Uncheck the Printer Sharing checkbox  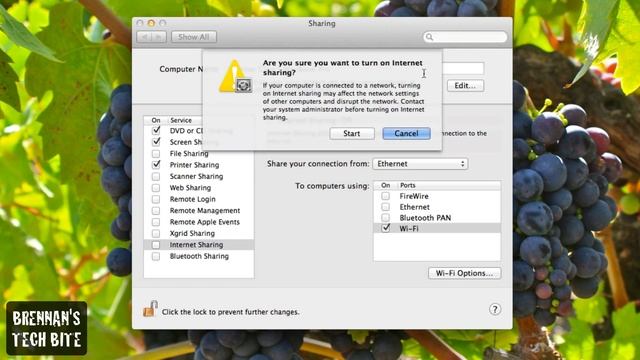click(156, 165)
